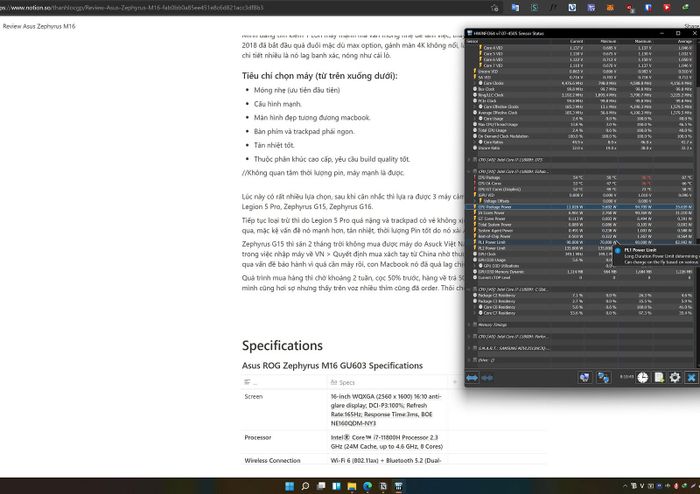
Task: Click Specifications heading in Notion page
Action: (282, 345)
